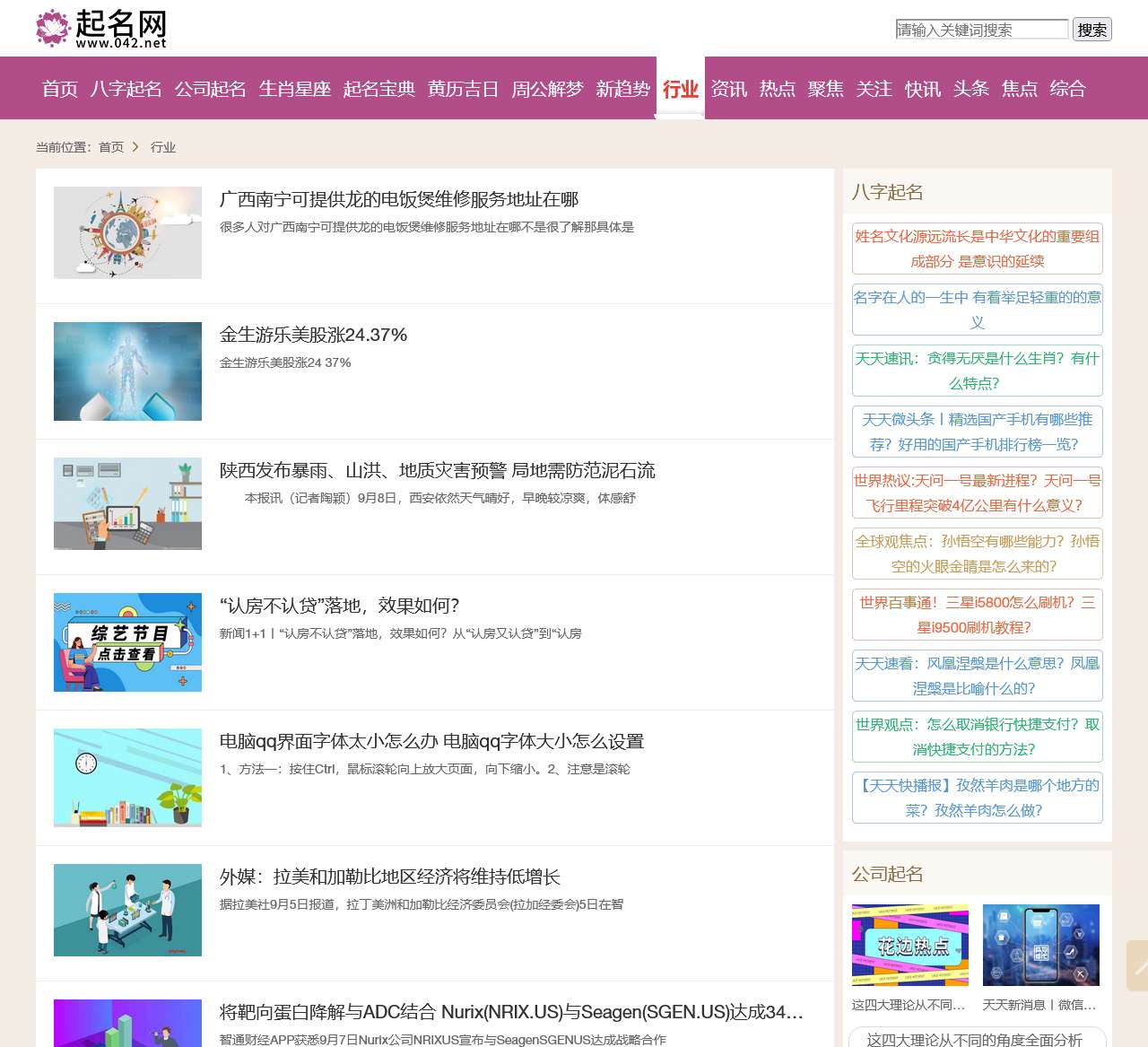The width and height of the screenshot is (1148, 1047).
Task: Open the 外媒 拉美和加勒比 article title
Action: 390,877
